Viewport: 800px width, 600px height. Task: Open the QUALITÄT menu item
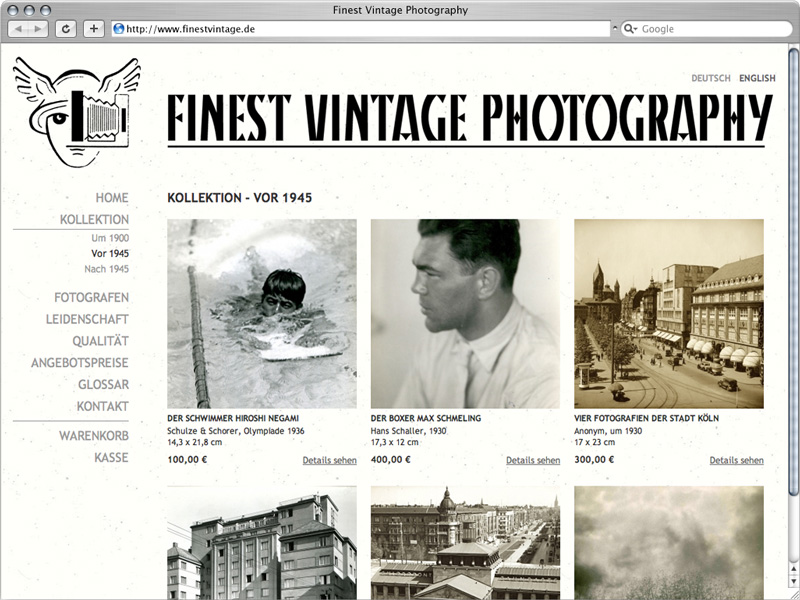point(101,341)
